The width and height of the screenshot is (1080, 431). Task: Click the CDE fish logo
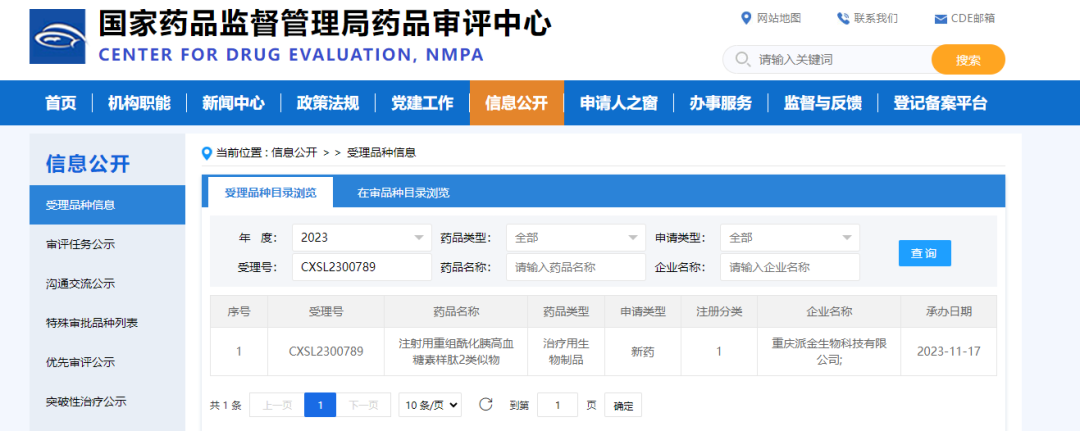coord(58,37)
